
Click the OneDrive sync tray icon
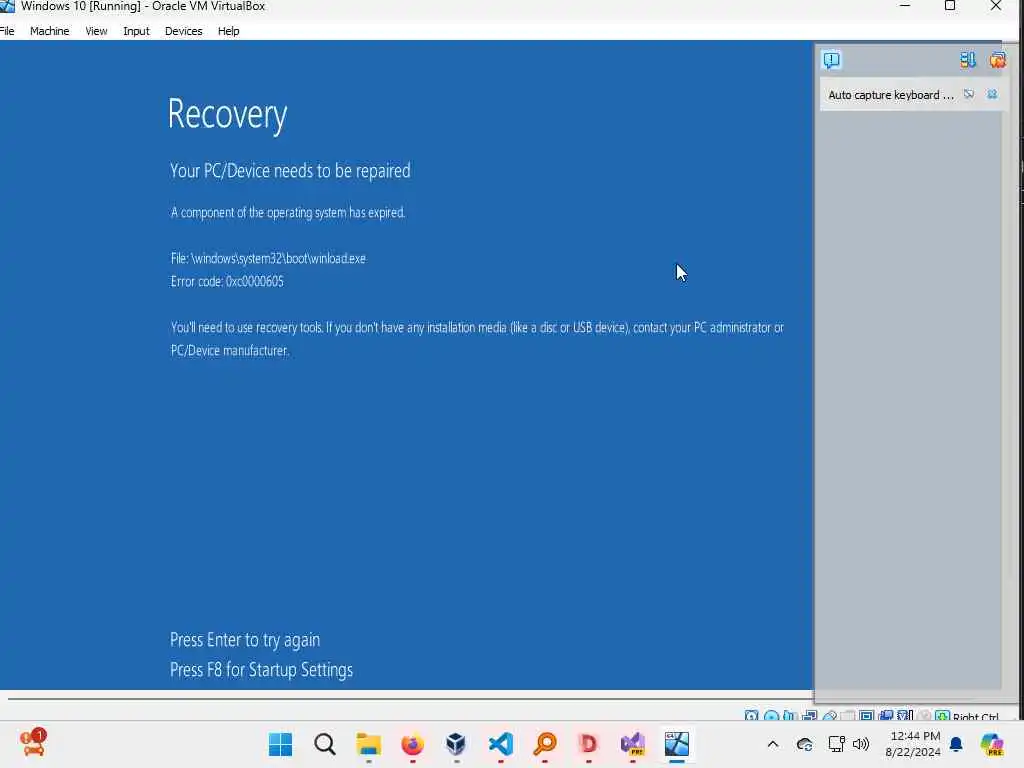pyautogui.click(x=805, y=744)
